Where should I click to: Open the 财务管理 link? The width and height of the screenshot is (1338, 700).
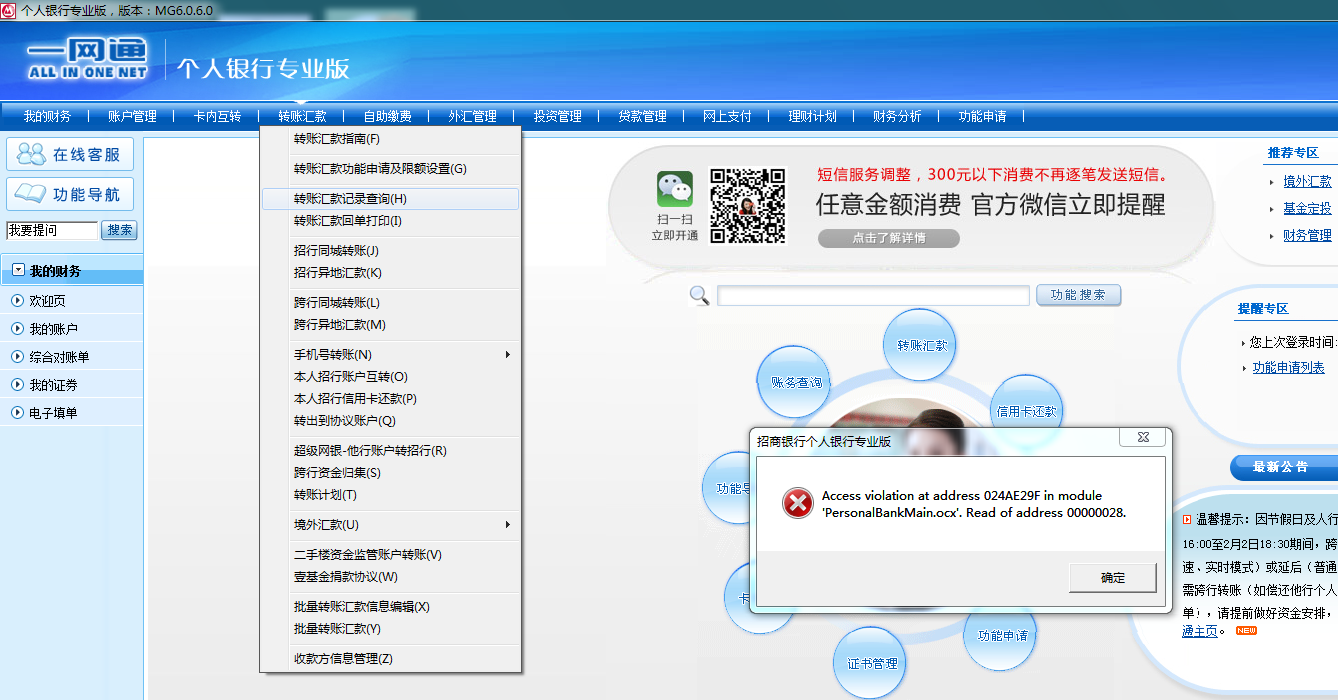pyautogui.click(x=1308, y=236)
